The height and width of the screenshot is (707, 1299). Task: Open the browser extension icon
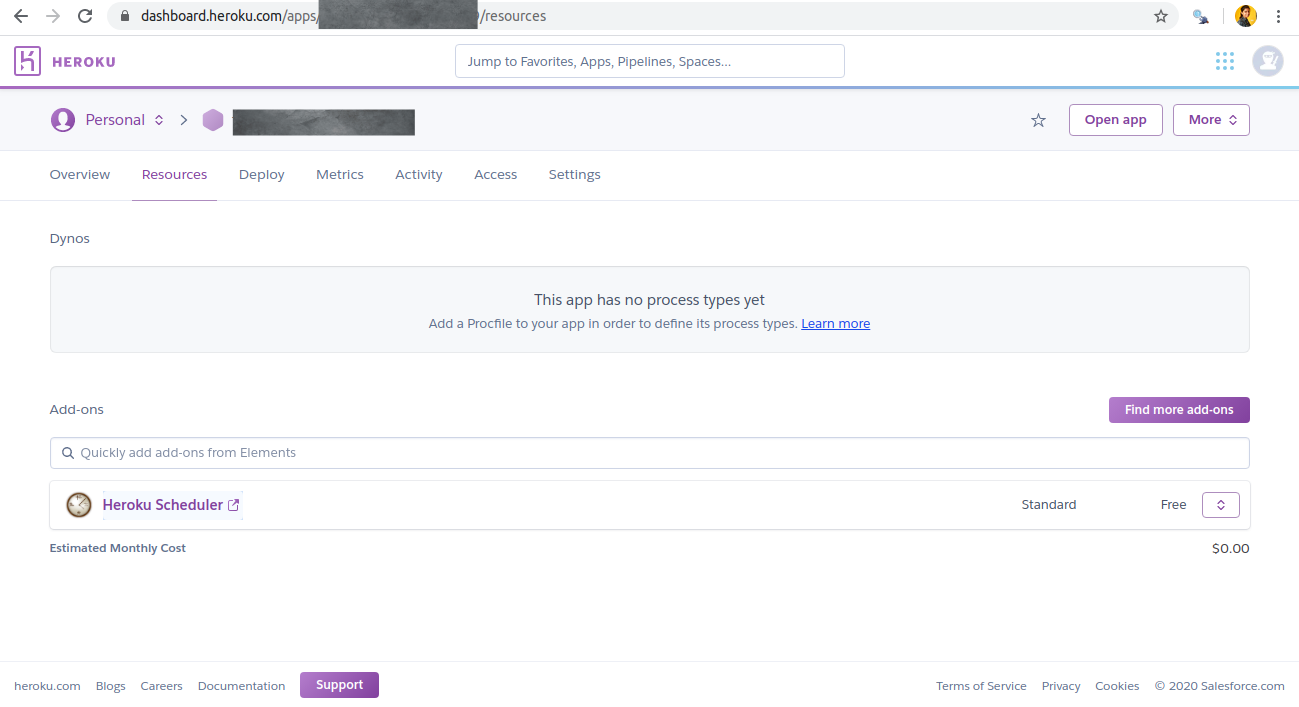tap(1200, 16)
